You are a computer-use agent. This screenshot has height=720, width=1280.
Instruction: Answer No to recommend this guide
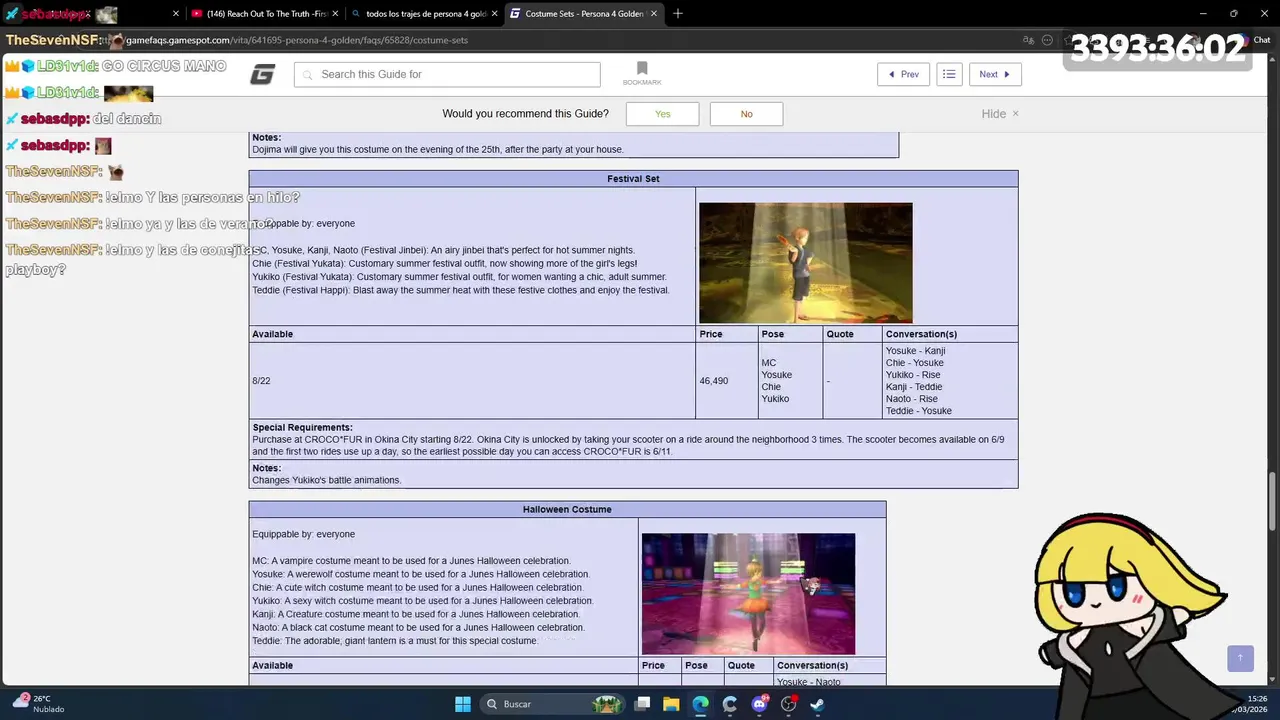pyautogui.click(x=746, y=114)
